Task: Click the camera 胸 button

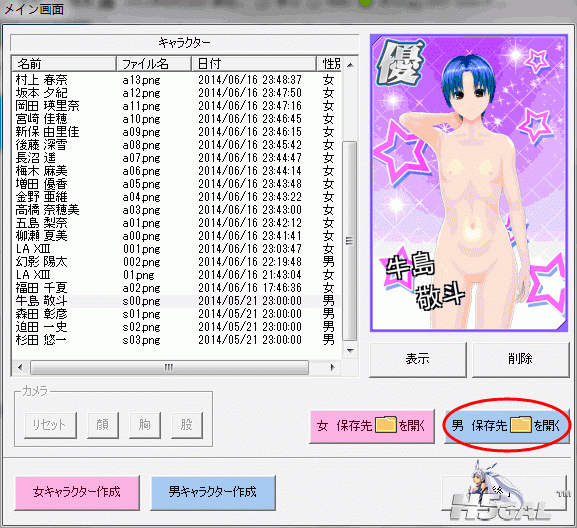Action: [145, 425]
